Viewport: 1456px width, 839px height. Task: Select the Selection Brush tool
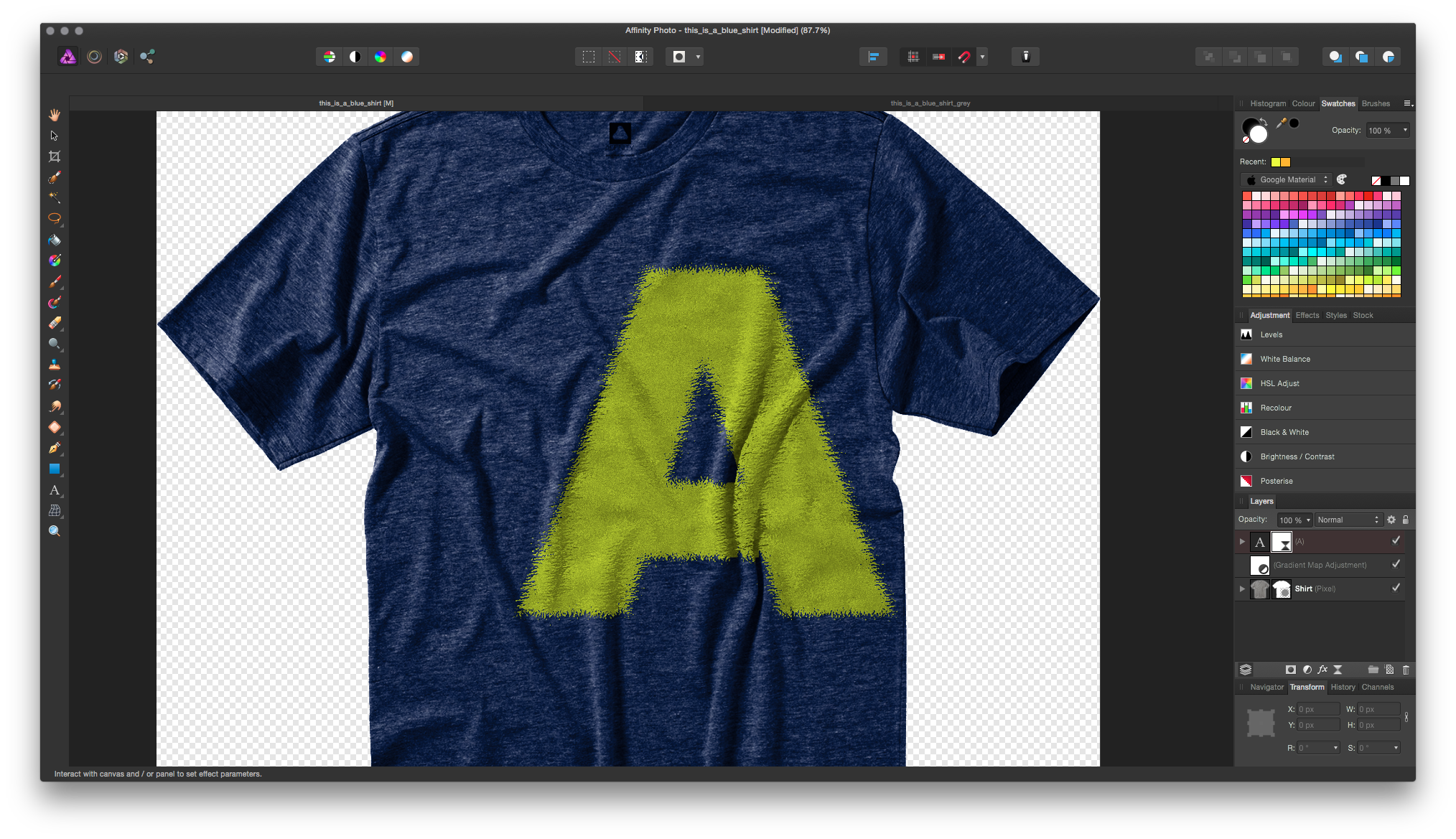click(x=55, y=177)
